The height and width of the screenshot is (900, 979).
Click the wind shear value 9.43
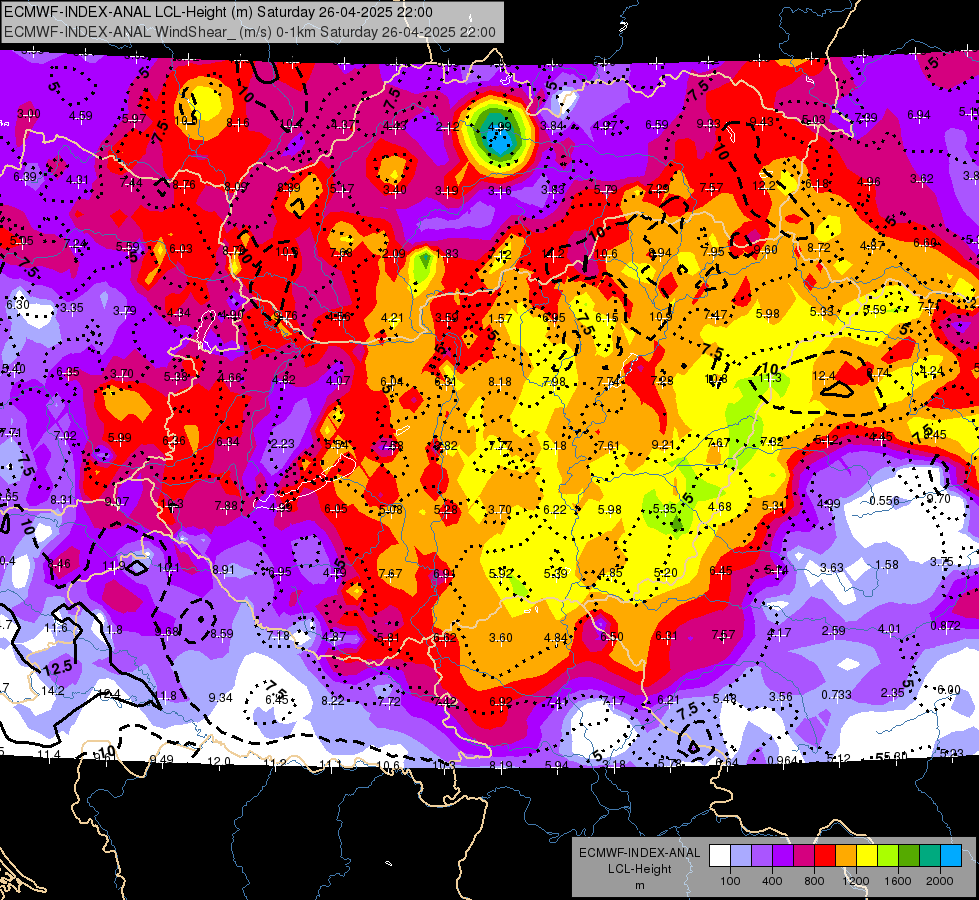(x=761, y=121)
